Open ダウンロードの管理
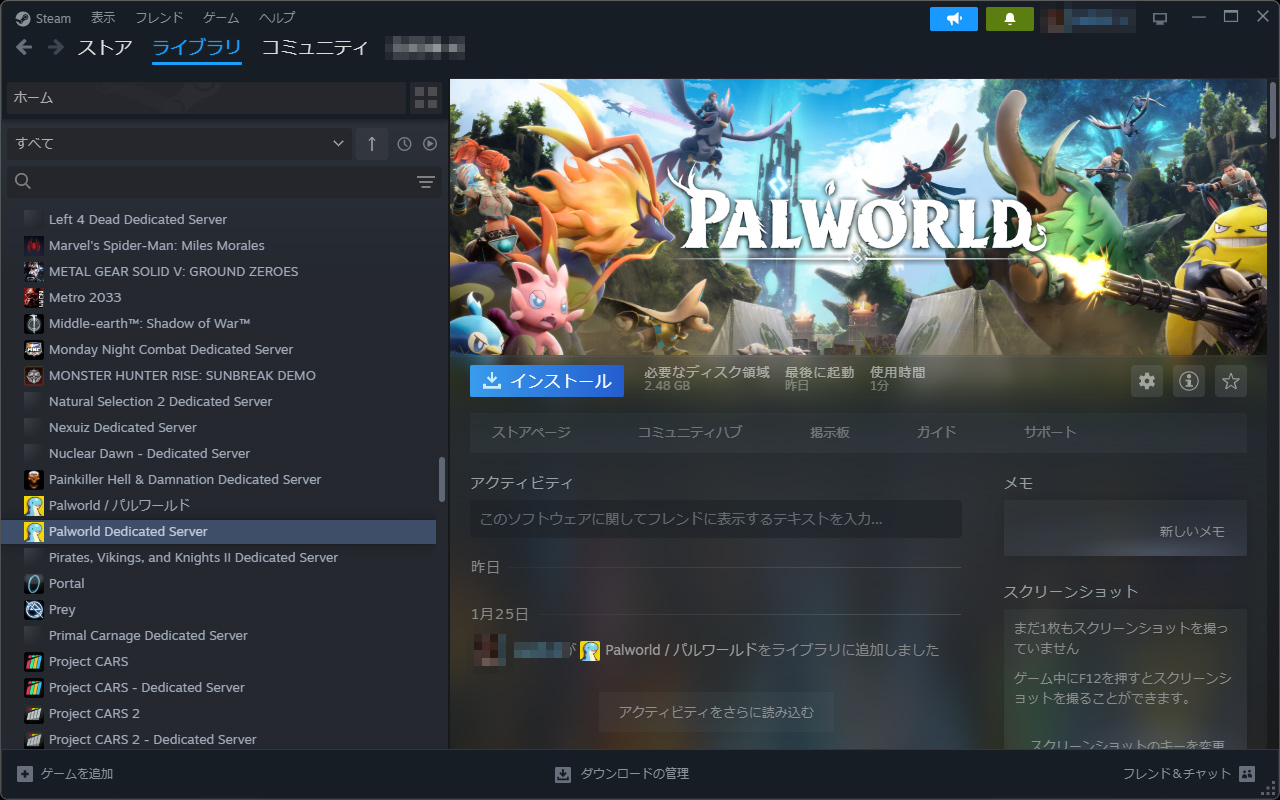This screenshot has width=1280, height=800. (x=622, y=774)
